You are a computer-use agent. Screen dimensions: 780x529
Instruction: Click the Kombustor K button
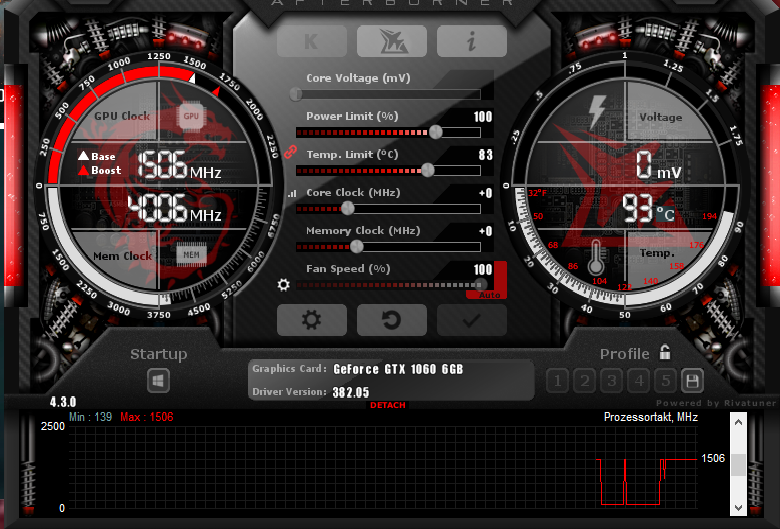311,41
